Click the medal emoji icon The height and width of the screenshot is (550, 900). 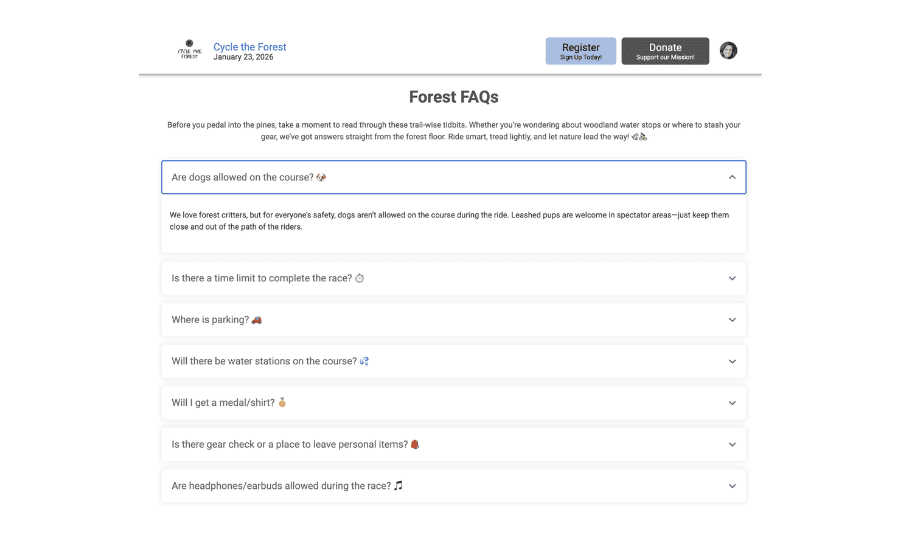click(282, 402)
